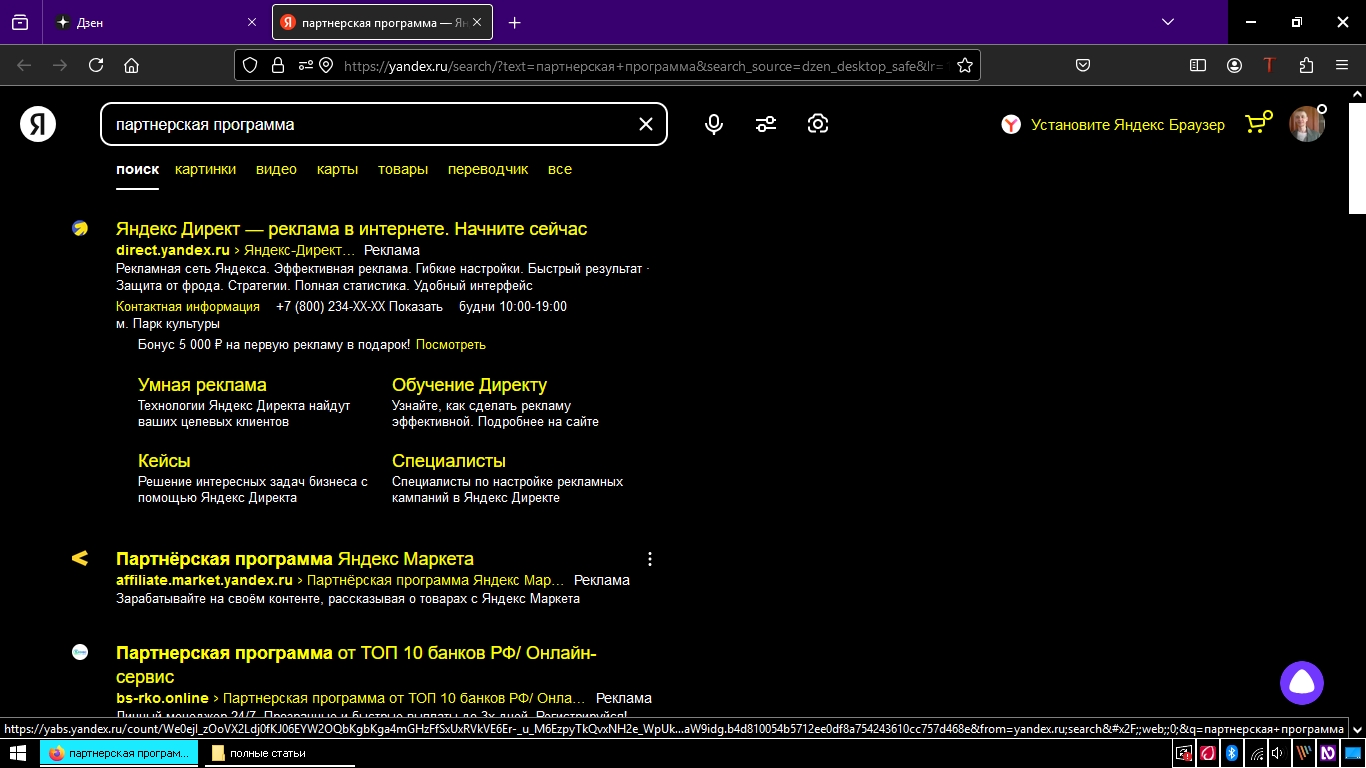Open search settings sliders icon
Image resolution: width=1366 pixels, height=768 pixels.
tap(766, 124)
